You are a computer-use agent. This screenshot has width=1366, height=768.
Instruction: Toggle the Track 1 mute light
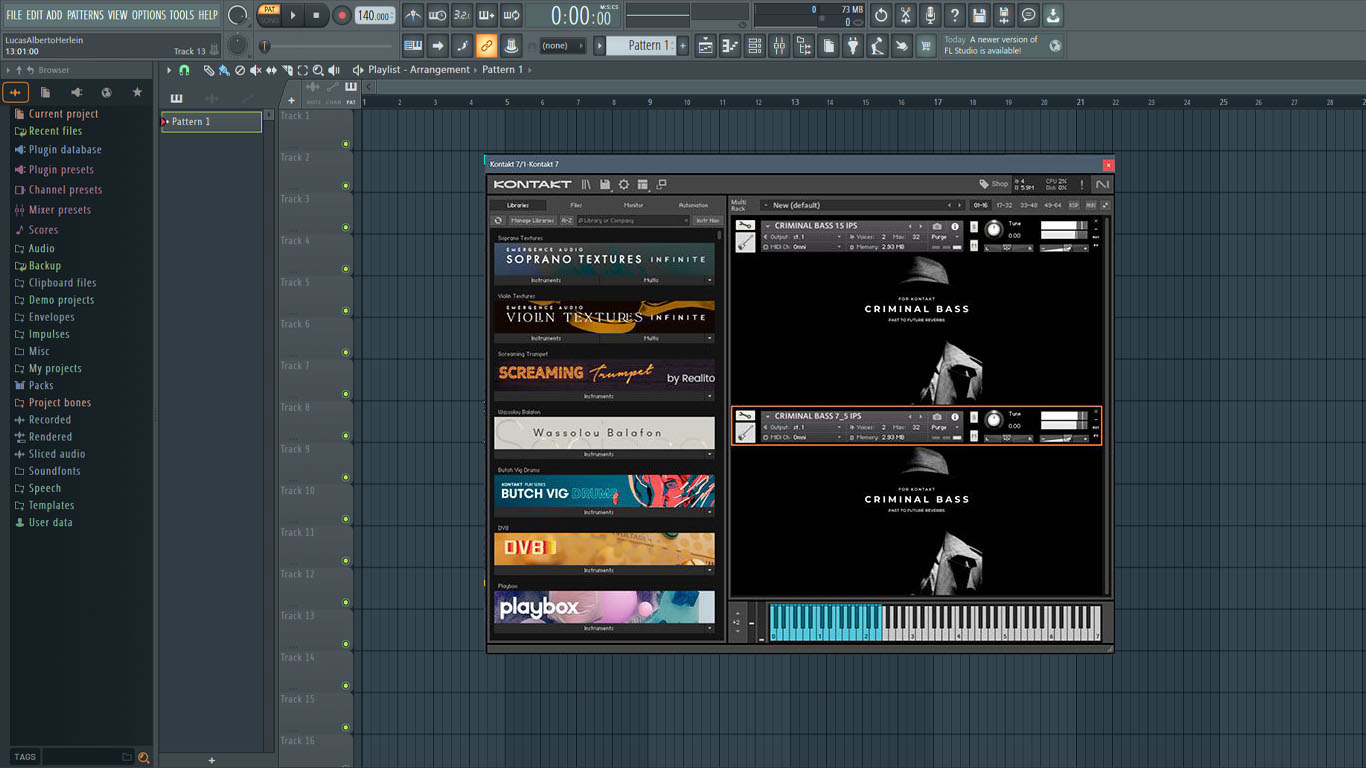(346, 144)
